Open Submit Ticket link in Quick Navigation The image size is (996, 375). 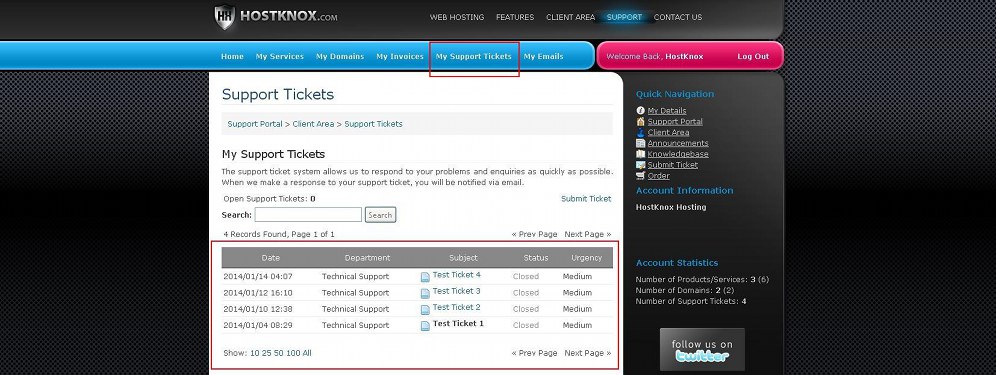tap(673, 165)
